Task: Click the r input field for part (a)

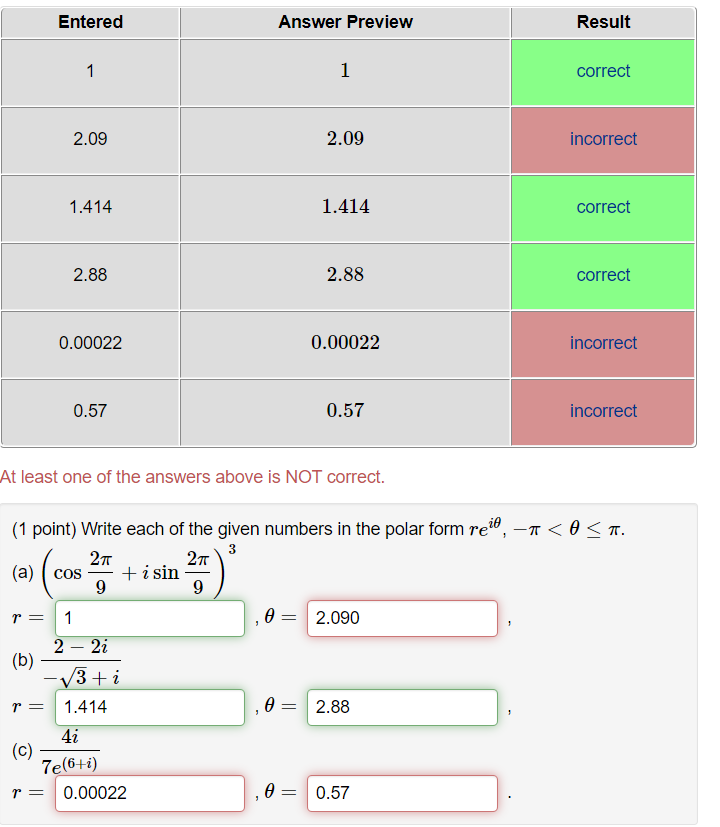Action: click(x=148, y=618)
